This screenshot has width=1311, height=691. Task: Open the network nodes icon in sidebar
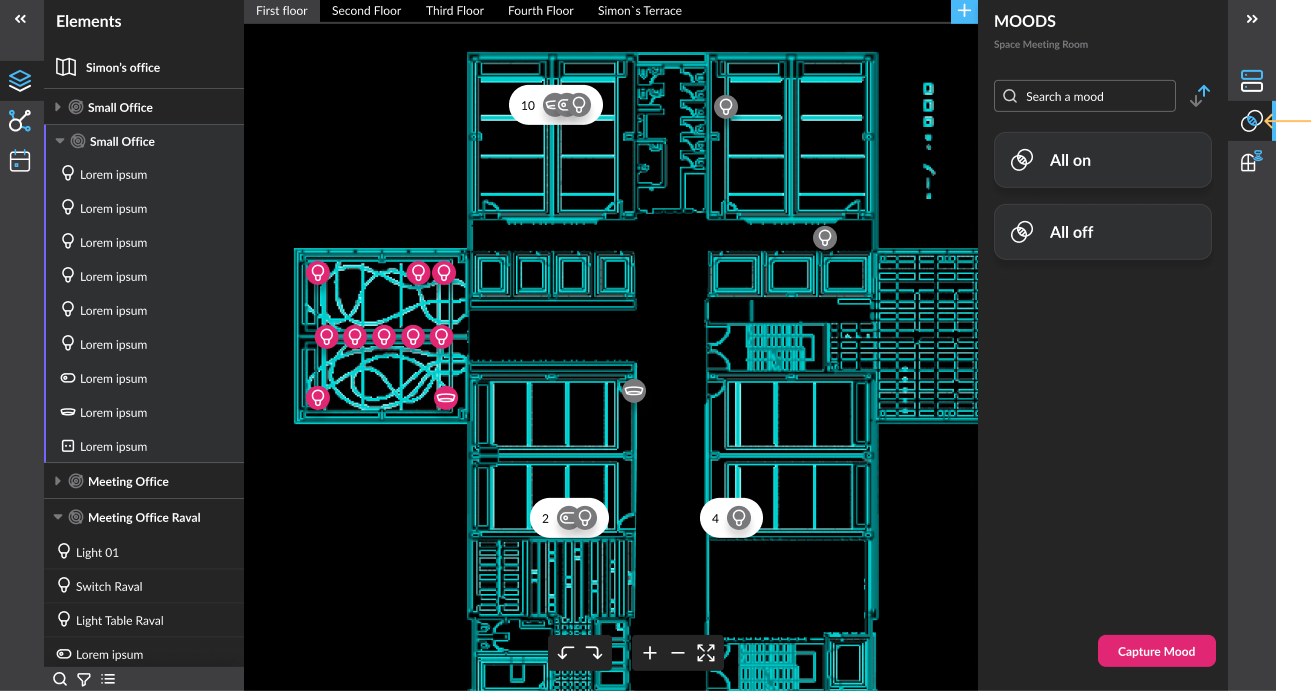point(20,121)
